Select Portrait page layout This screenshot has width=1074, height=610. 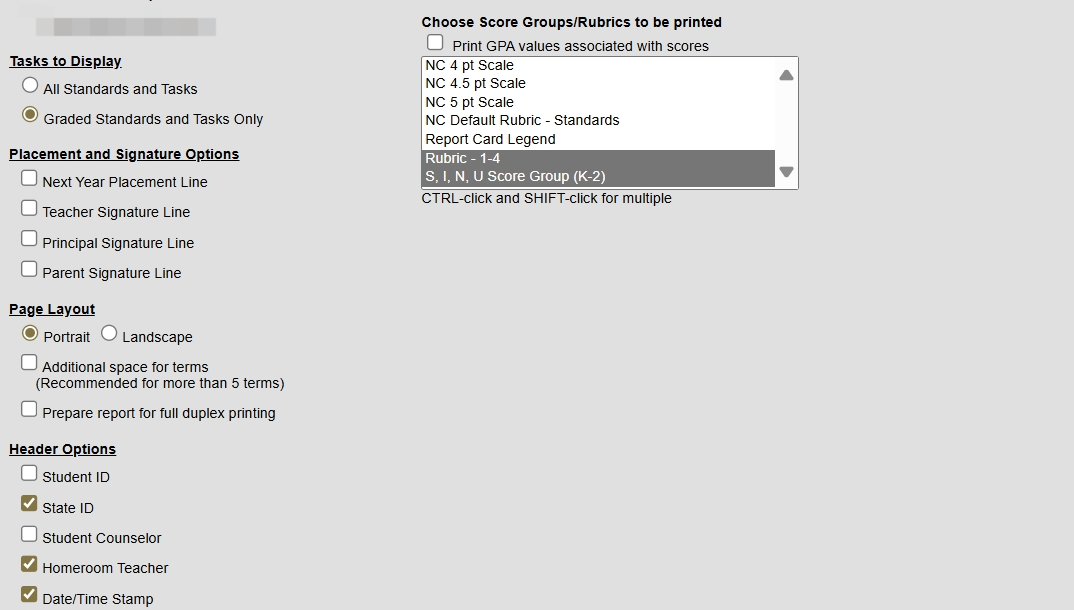[x=29, y=333]
